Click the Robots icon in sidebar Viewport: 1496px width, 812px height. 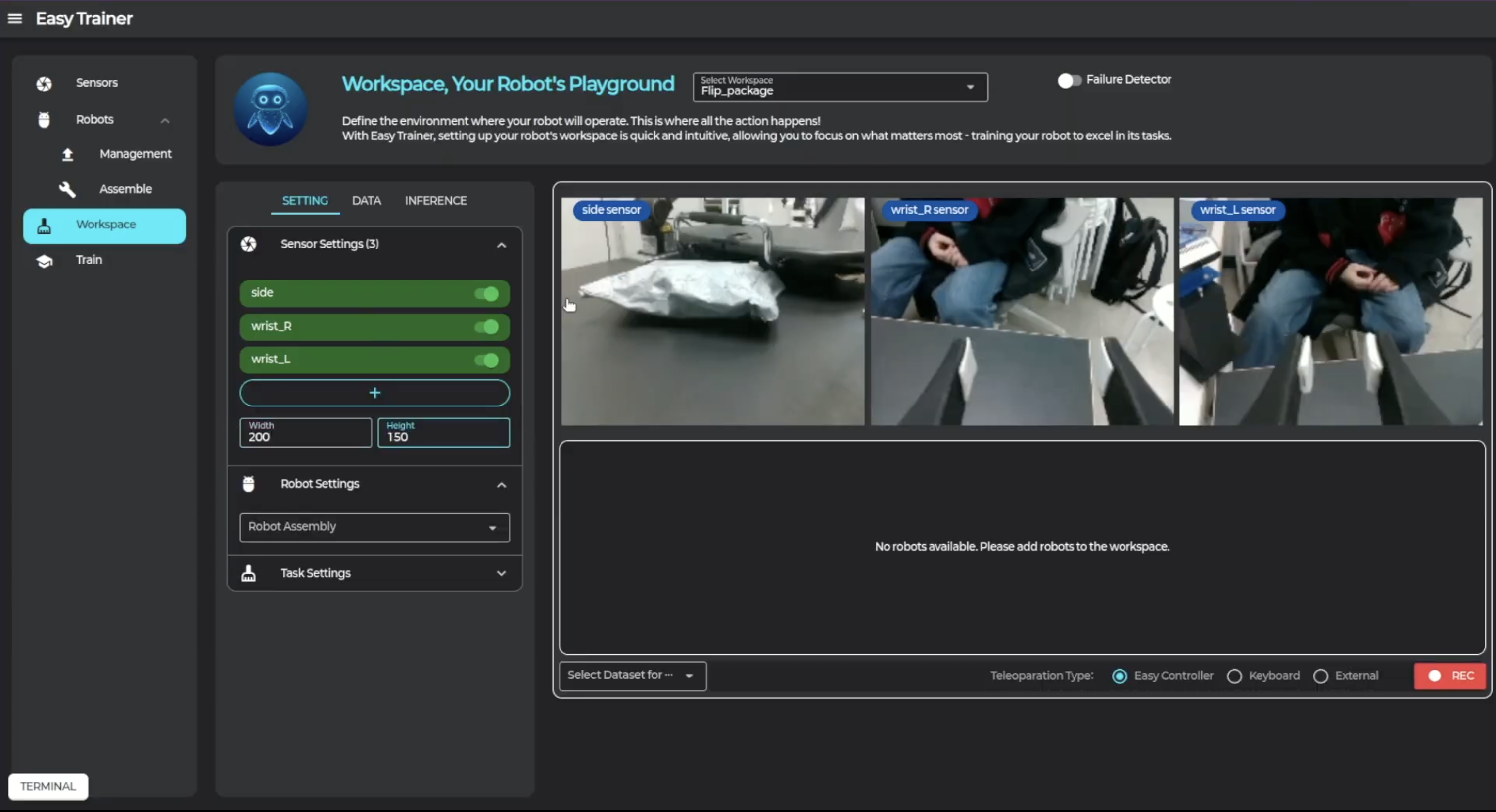click(x=44, y=120)
